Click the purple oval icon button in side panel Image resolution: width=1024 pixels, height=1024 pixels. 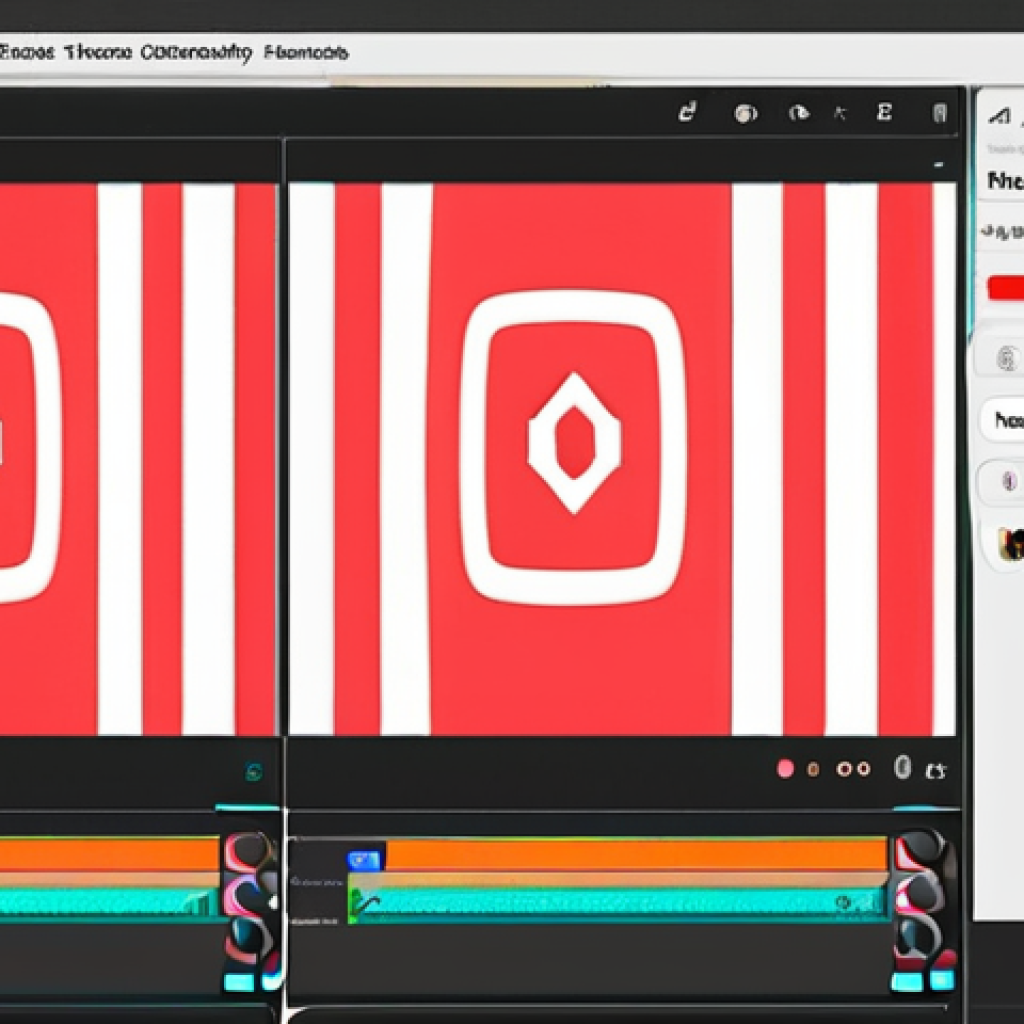1009,482
